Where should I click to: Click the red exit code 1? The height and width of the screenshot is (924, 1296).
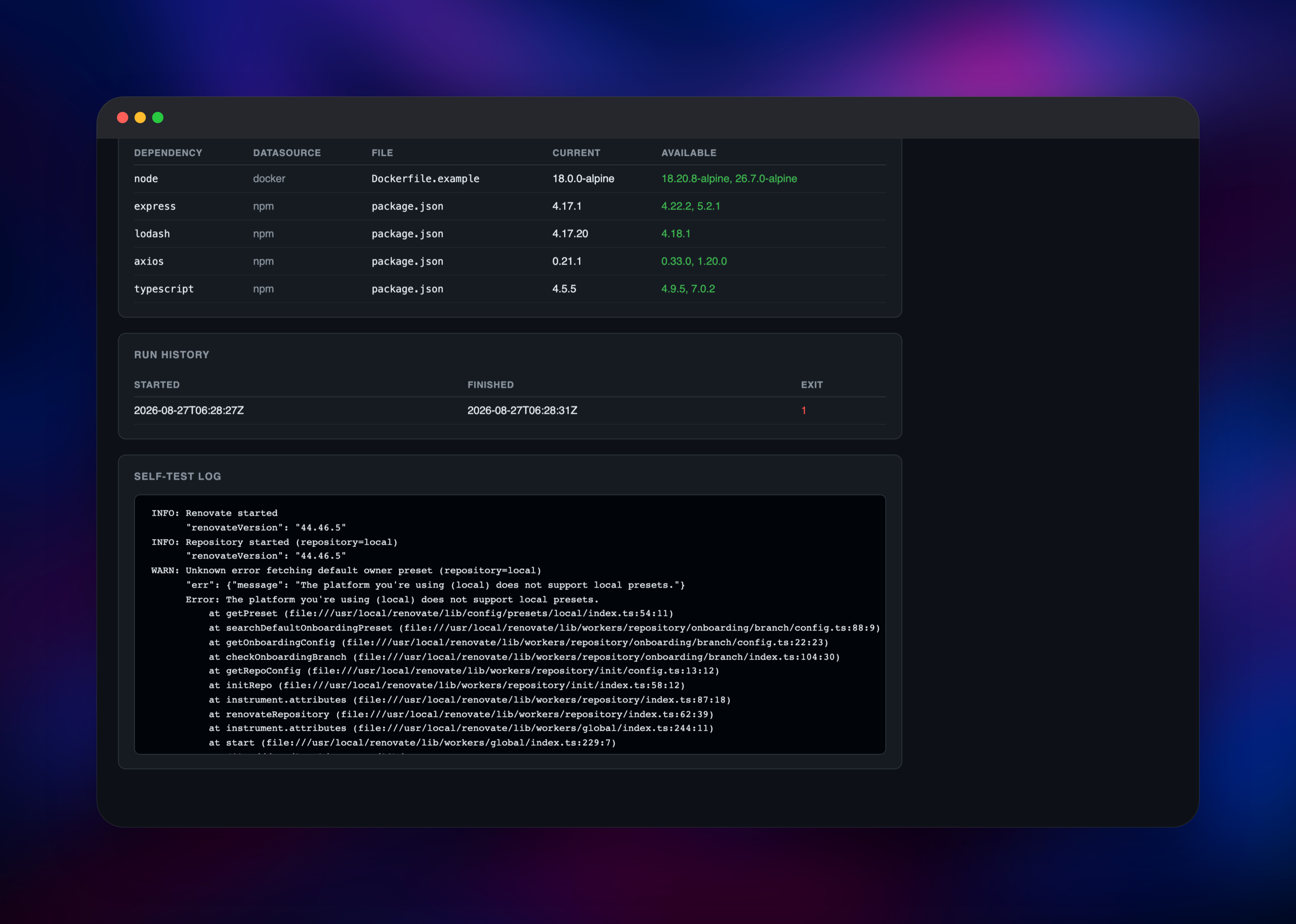click(x=803, y=411)
